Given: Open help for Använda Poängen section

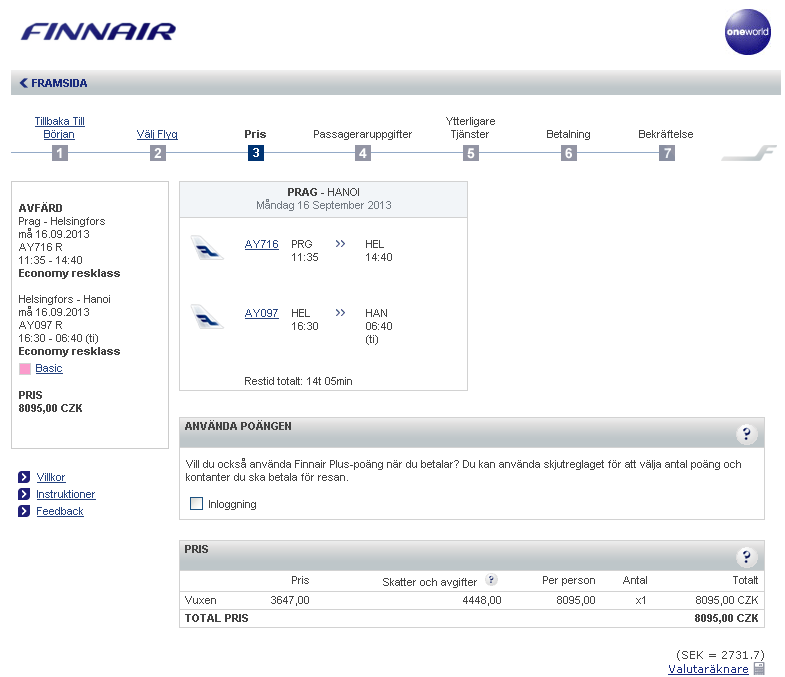Looking at the screenshot, I should coord(746,434).
